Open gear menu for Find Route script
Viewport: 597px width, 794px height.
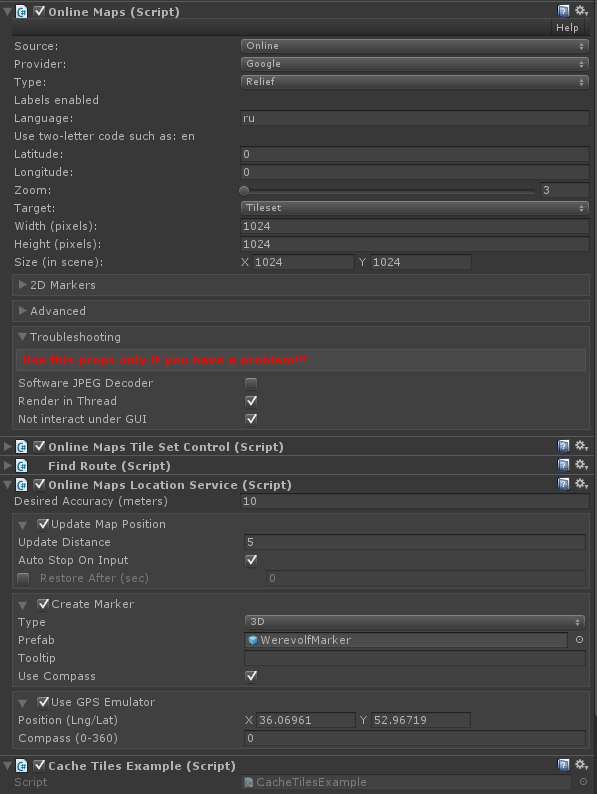coord(581,465)
